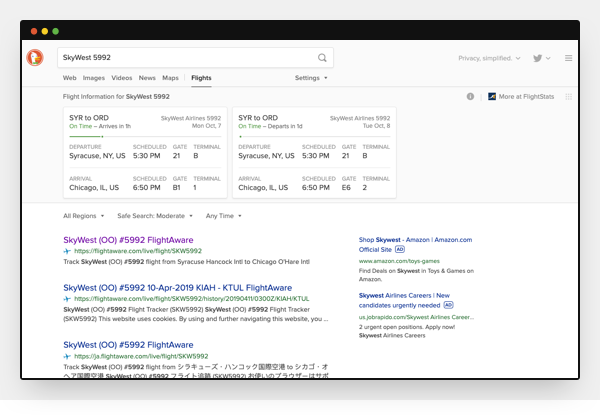600x415 pixels.
Task: Click '2 urgent open positions' ad text
Action: [407, 327]
